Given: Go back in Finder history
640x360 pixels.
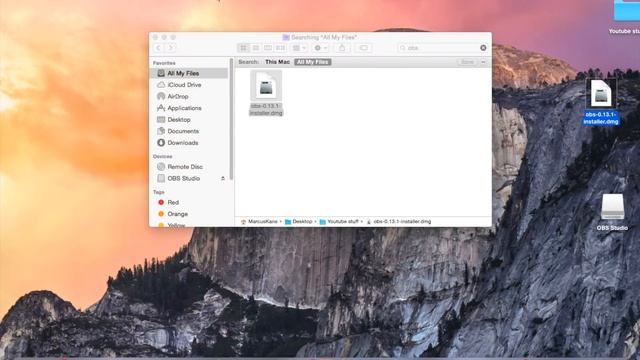Looking at the screenshot, I should (158, 48).
